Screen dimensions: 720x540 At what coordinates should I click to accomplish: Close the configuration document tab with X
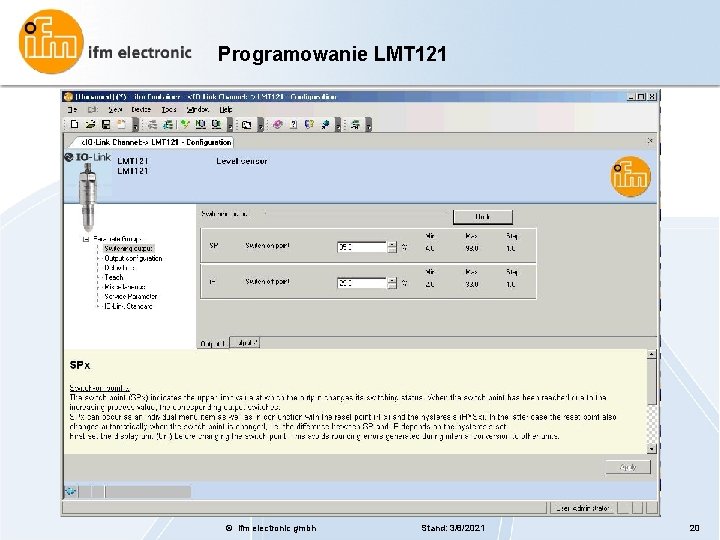coord(650,141)
